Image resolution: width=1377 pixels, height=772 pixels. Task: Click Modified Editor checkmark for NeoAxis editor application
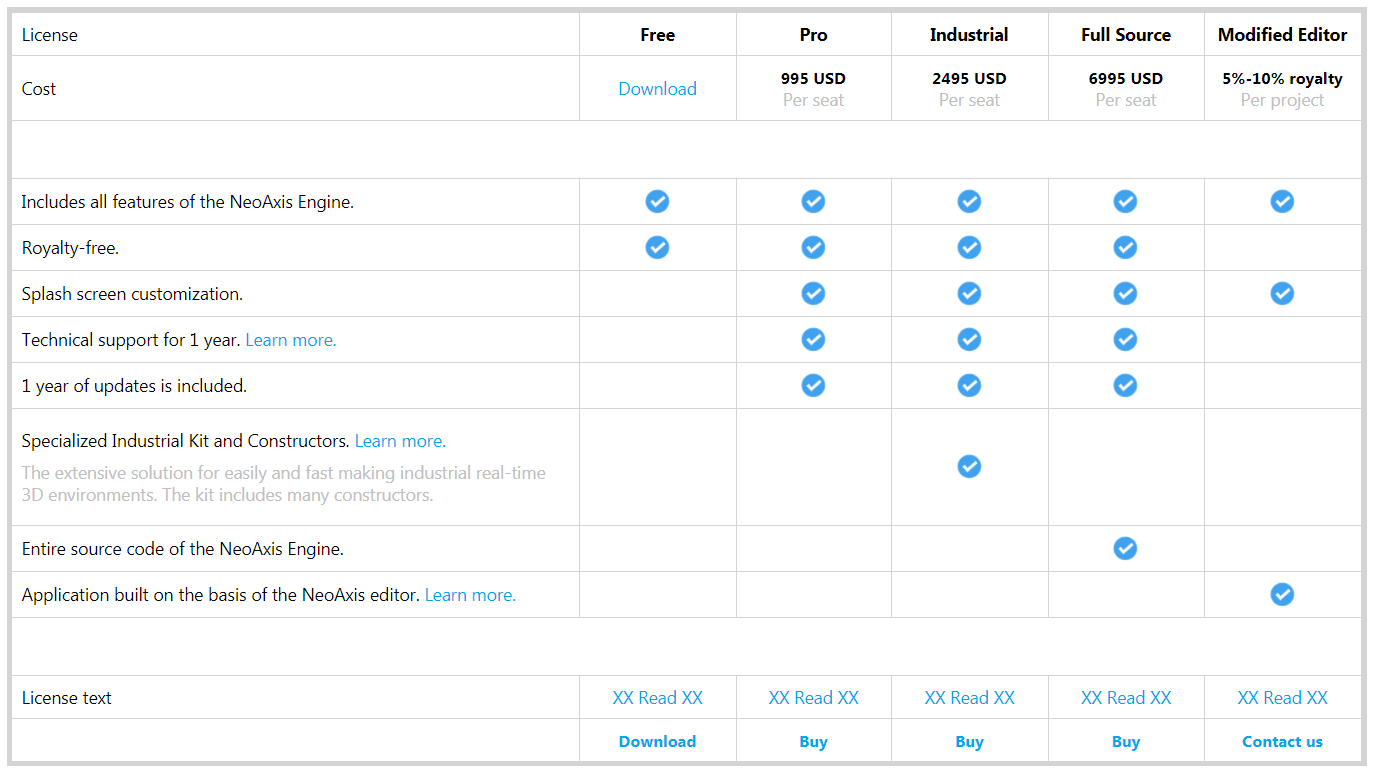point(1282,595)
